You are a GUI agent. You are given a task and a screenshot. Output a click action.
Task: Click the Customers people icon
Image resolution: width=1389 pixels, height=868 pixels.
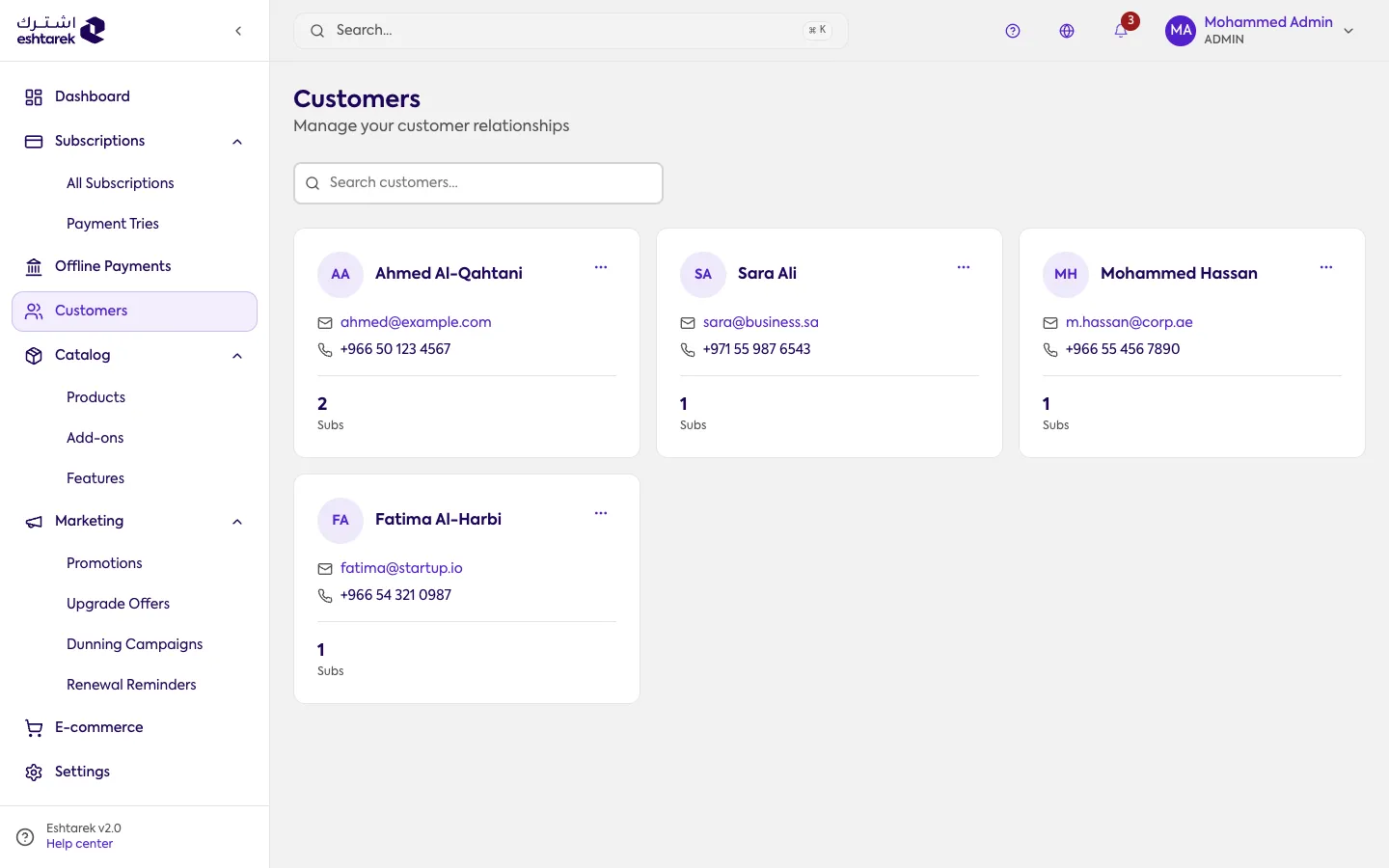pos(34,312)
